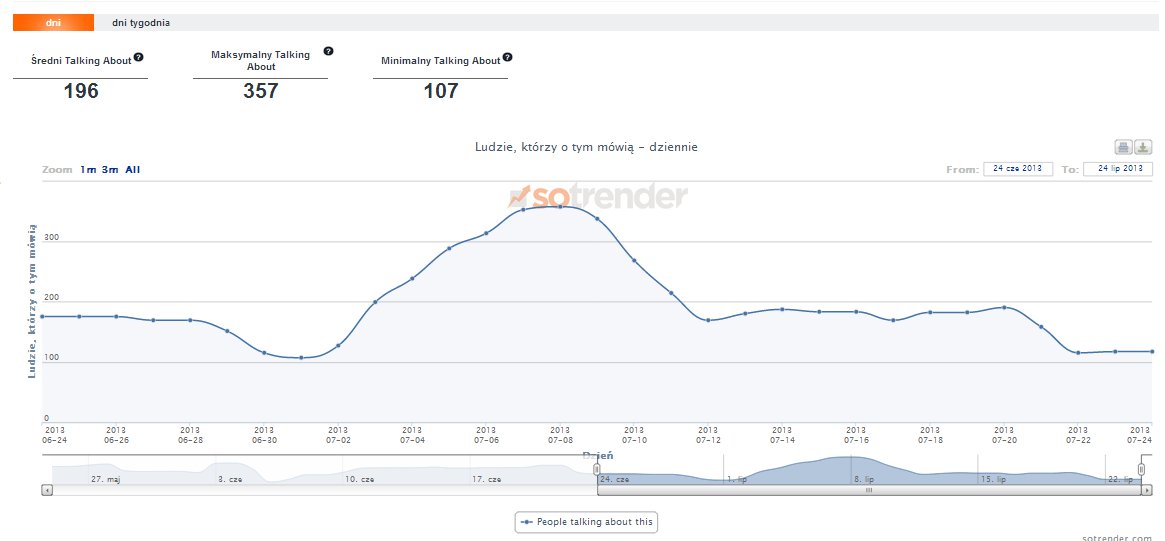Toggle the 'People talking about this' legend series
Screen dimensions: 1165x541
tap(587, 522)
